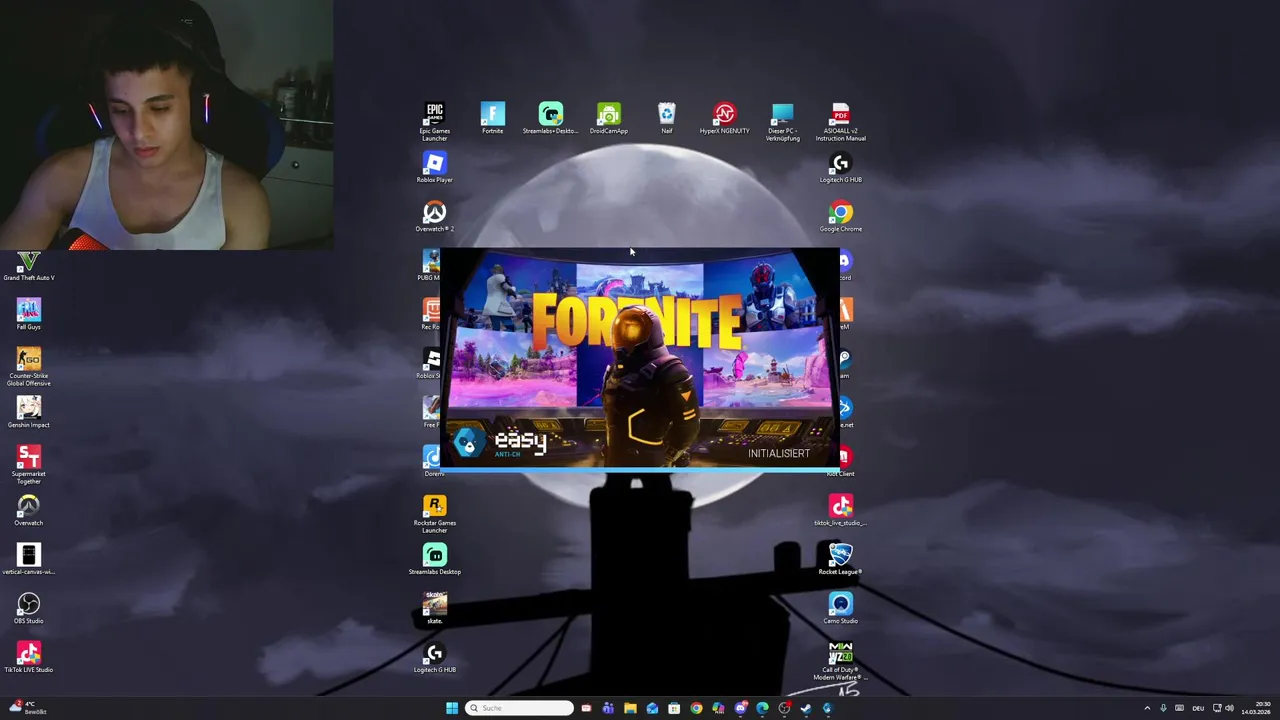The height and width of the screenshot is (720, 1280).
Task: Open the volume control in system tray
Action: (x=1229, y=708)
